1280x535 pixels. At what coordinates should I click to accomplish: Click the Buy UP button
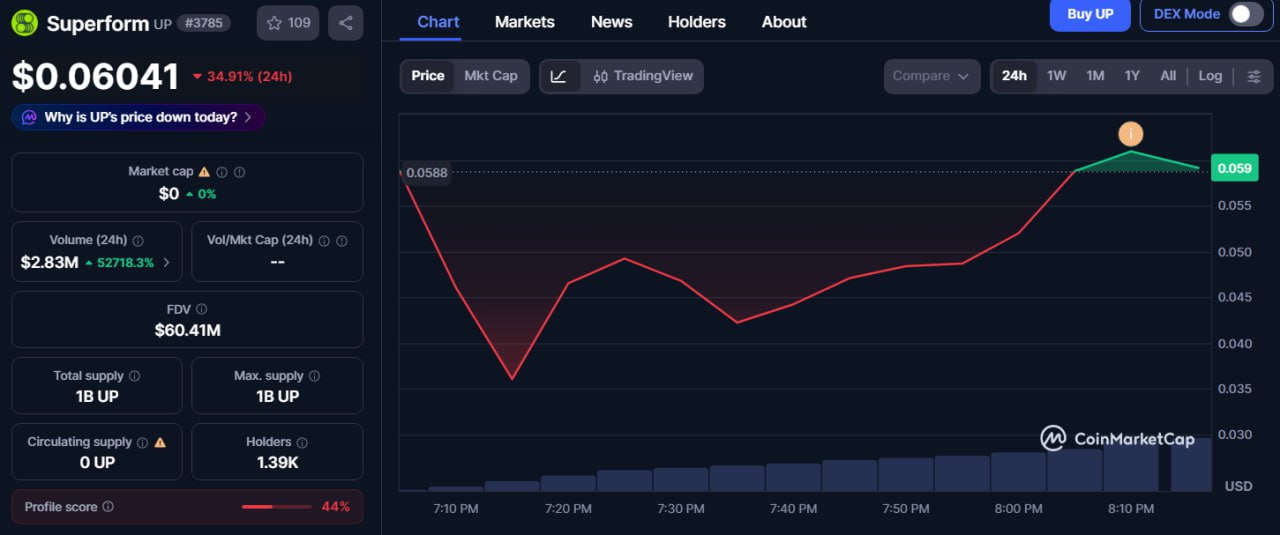coord(1089,14)
